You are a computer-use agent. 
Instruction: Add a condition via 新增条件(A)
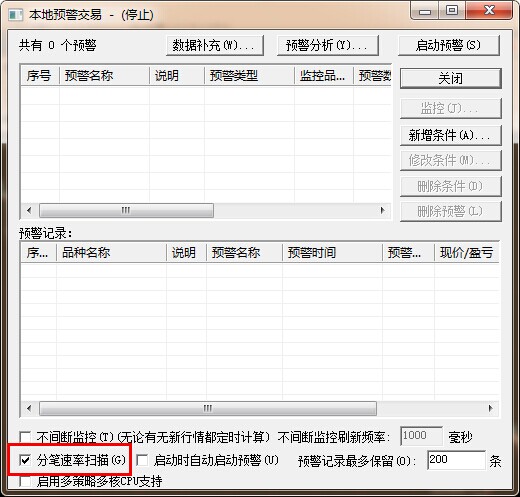coord(451,135)
